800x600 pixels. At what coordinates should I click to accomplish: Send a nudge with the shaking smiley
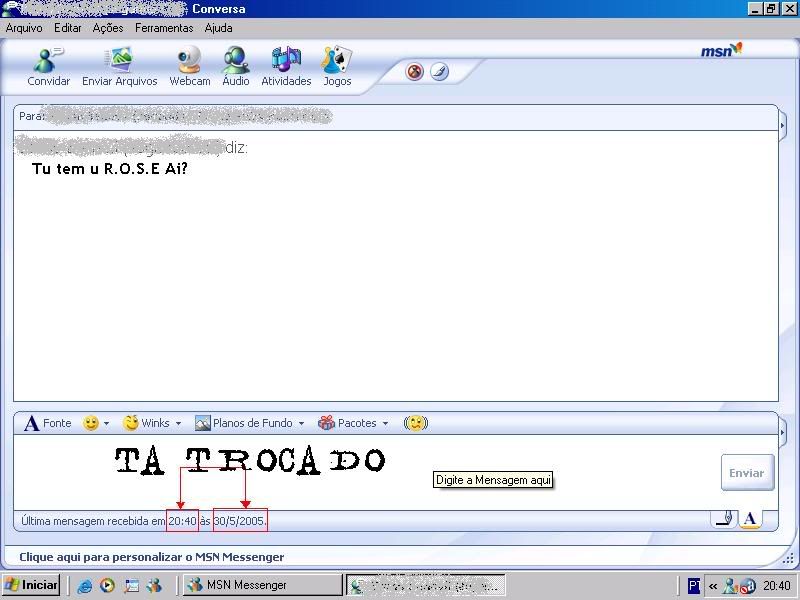[x=416, y=423]
